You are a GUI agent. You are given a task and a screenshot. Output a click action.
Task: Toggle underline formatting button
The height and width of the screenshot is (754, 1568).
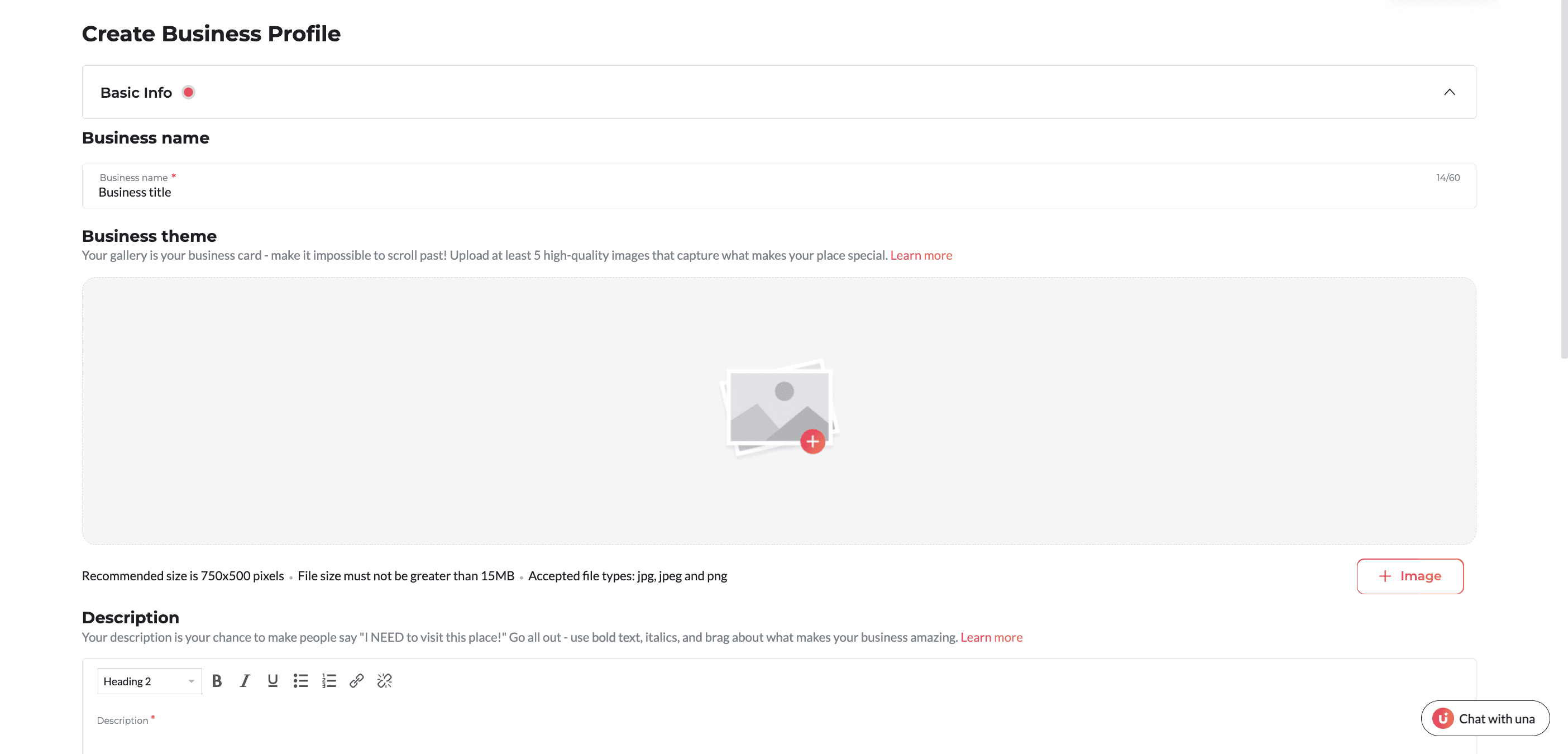click(x=273, y=681)
